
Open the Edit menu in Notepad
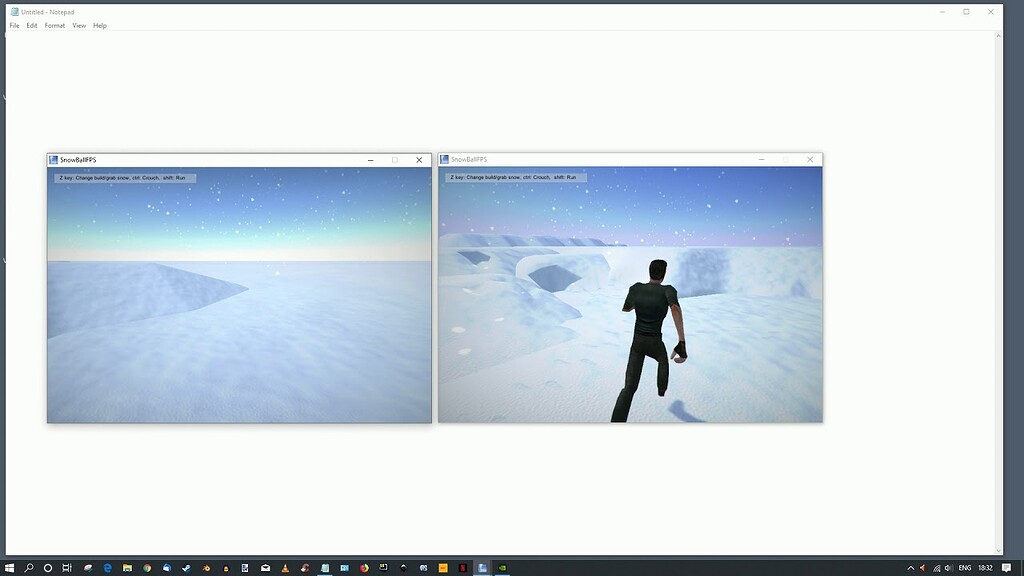31,25
